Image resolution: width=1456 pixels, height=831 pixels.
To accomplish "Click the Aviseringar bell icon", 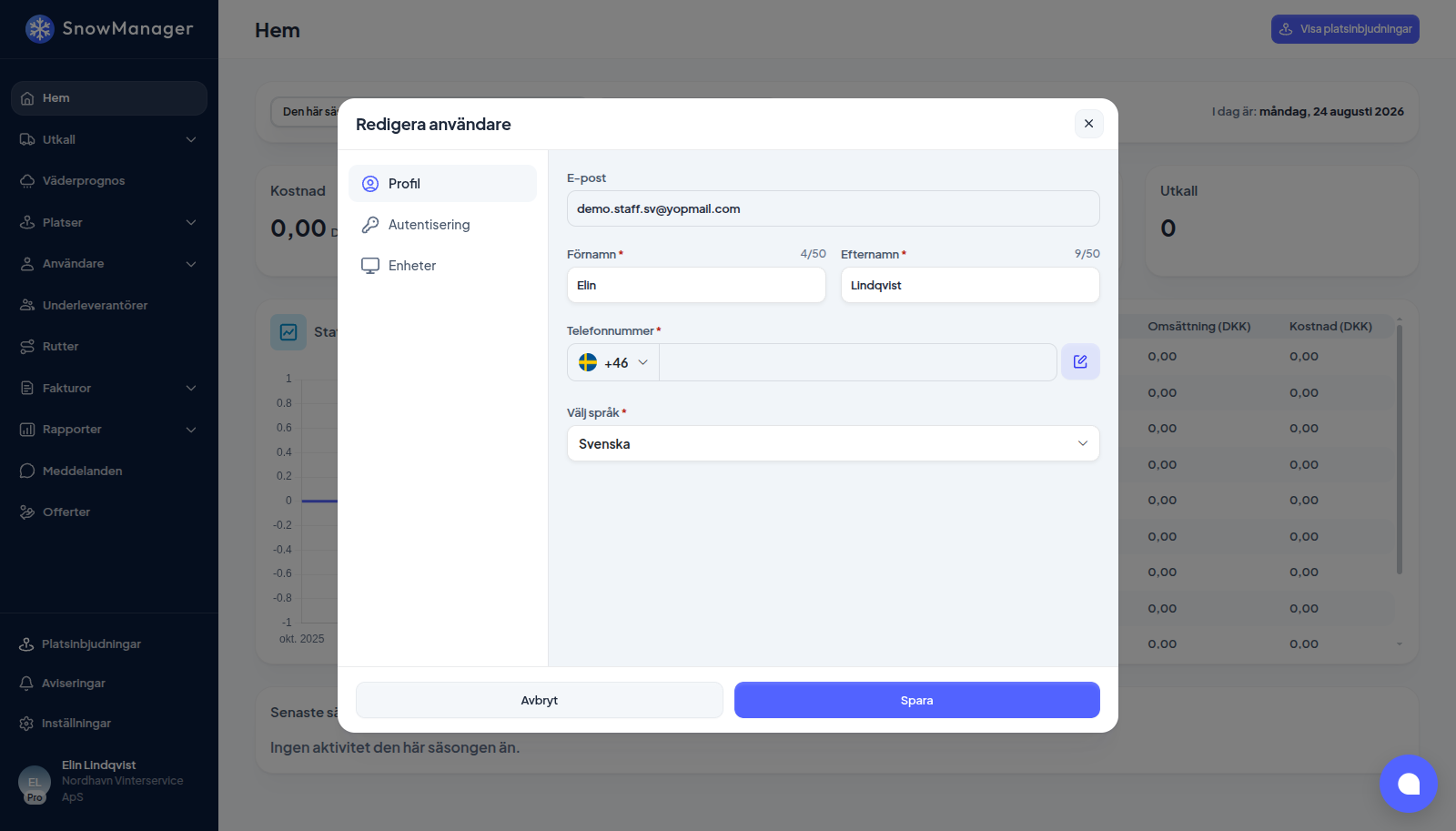I will tap(26, 683).
